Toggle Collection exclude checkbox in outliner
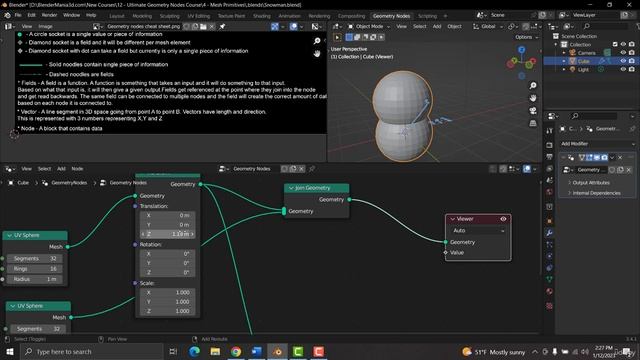This screenshot has height=360, width=640. click(x=615, y=44)
